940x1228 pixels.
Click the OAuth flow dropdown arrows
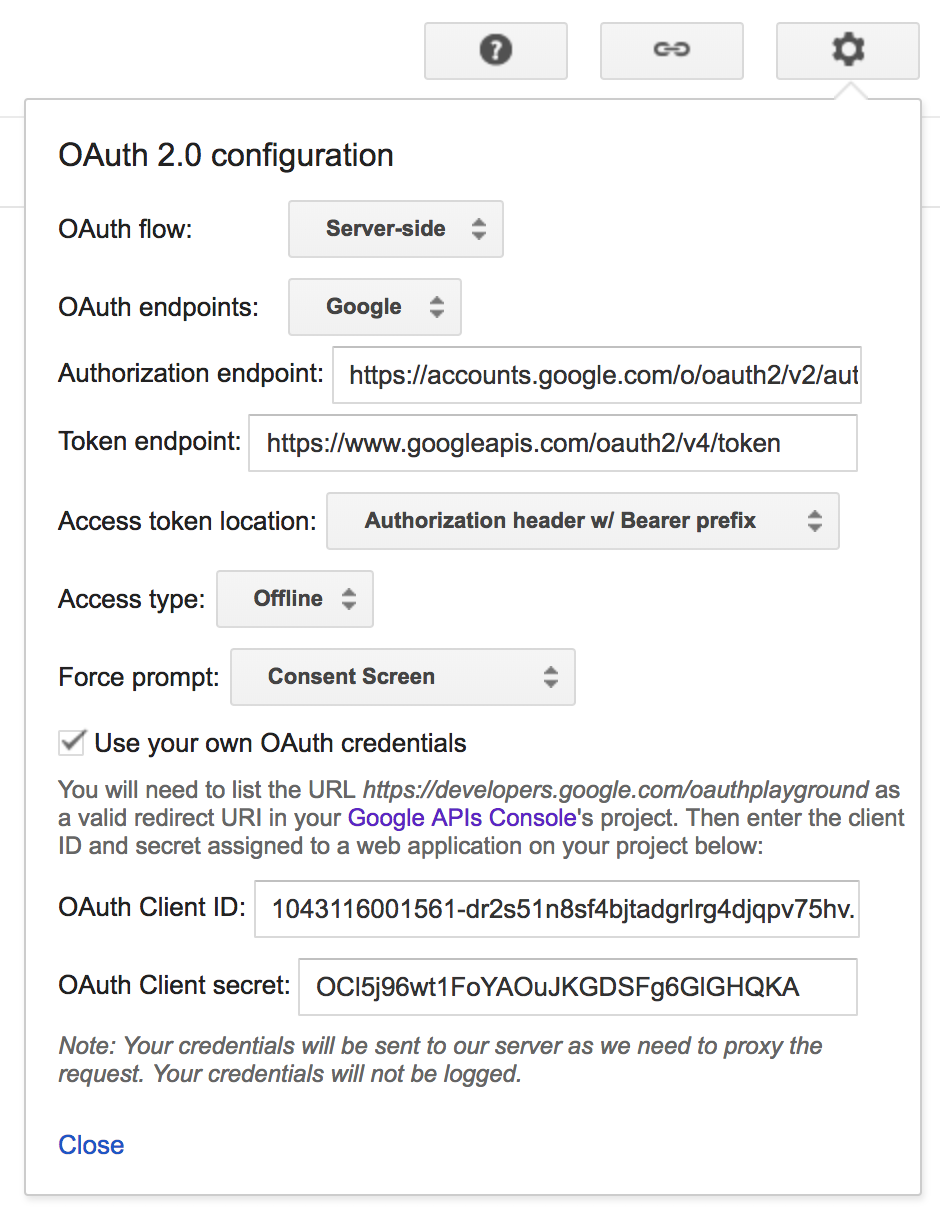click(x=479, y=229)
